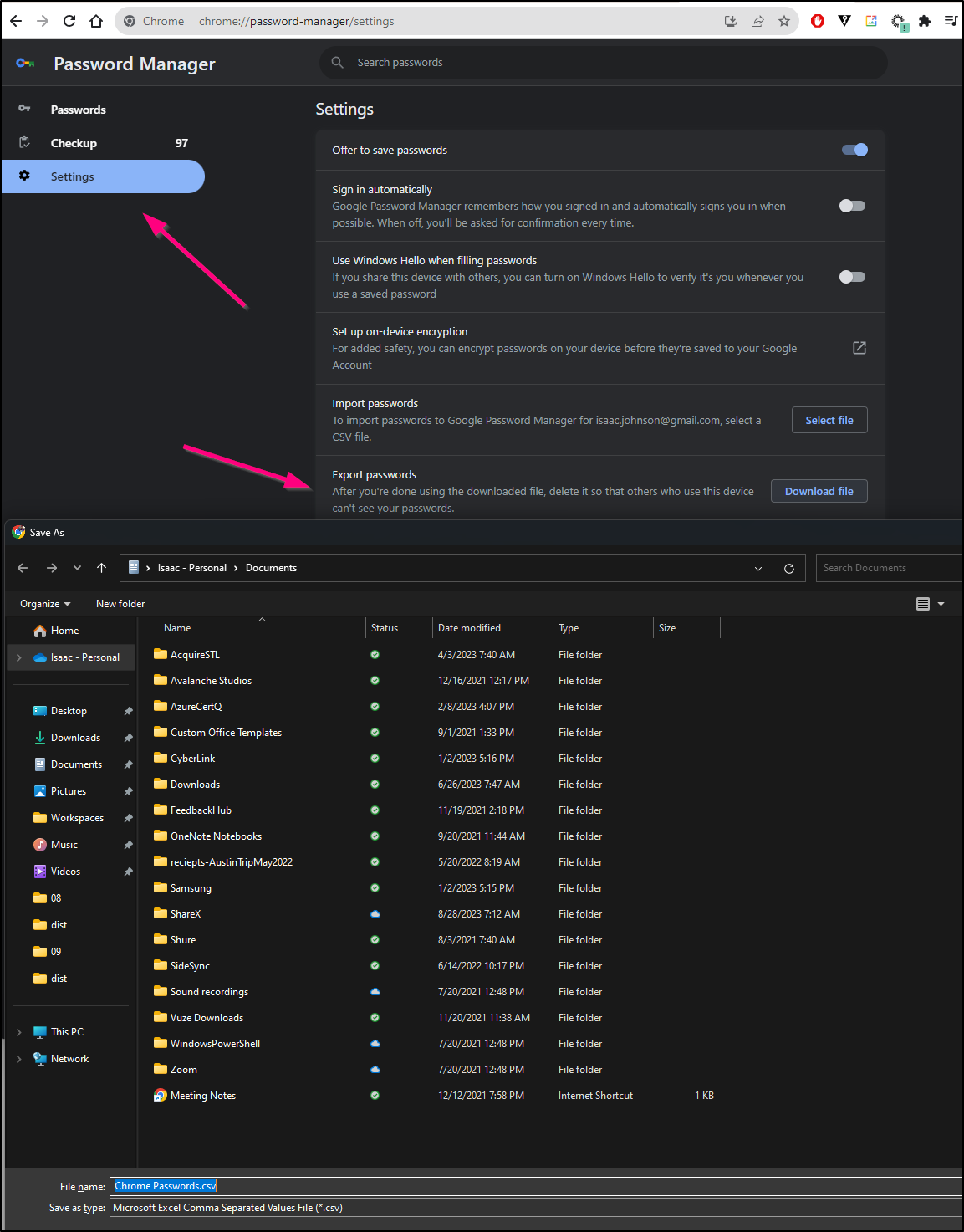The height and width of the screenshot is (1232, 964).
Task: Enable Windows Hello when filling passwords
Action: click(852, 277)
